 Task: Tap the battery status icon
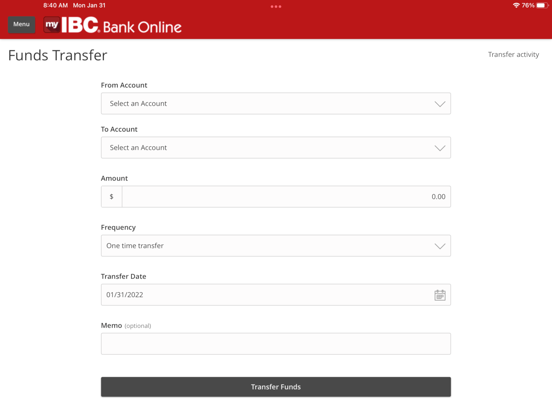(x=541, y=5)
